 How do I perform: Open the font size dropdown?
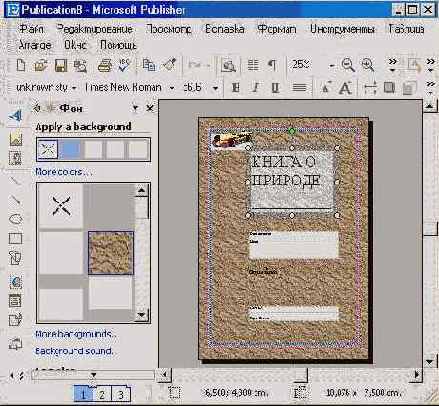216,88
